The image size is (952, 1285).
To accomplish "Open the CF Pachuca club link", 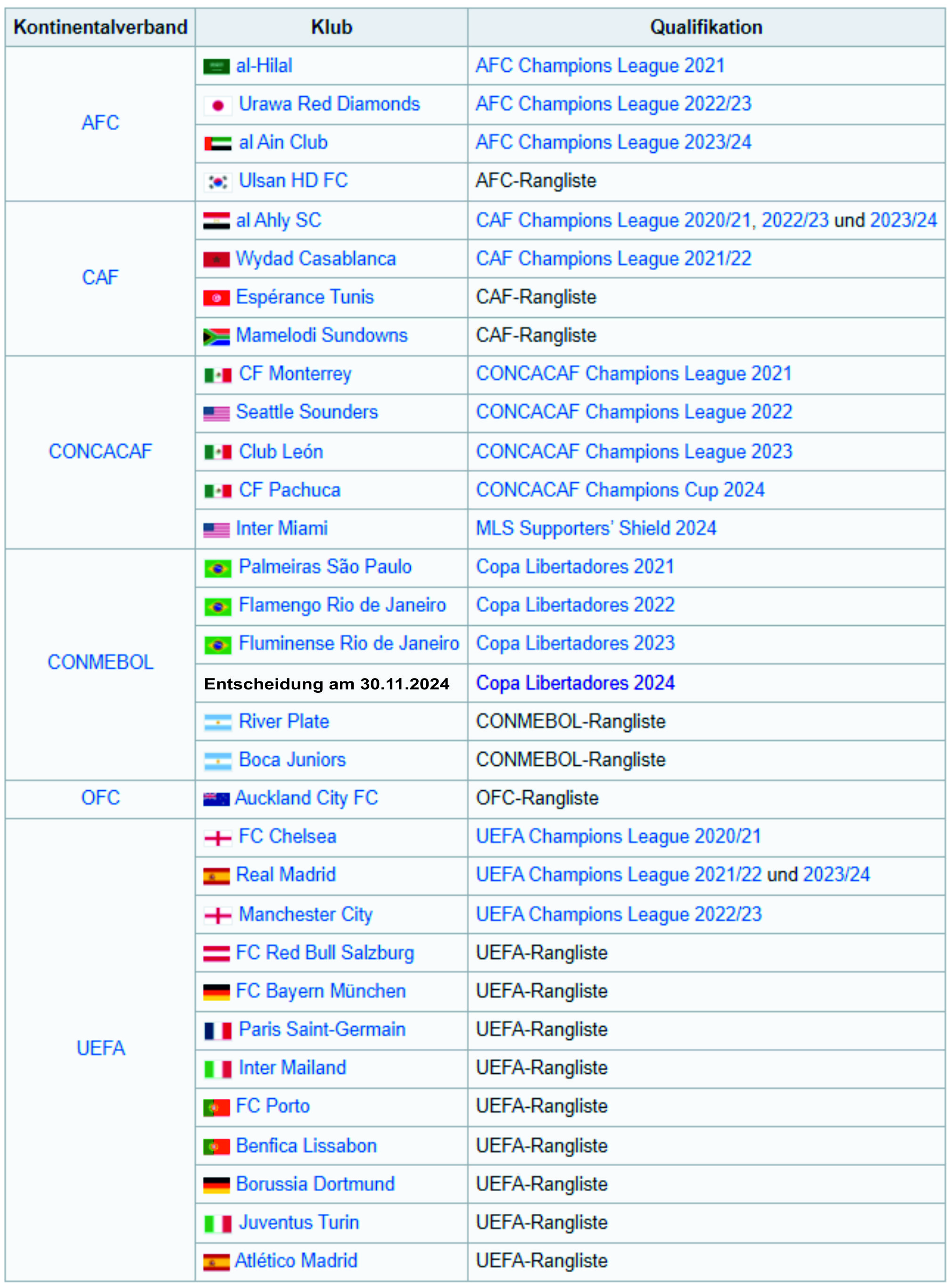I will coord(290,490).
